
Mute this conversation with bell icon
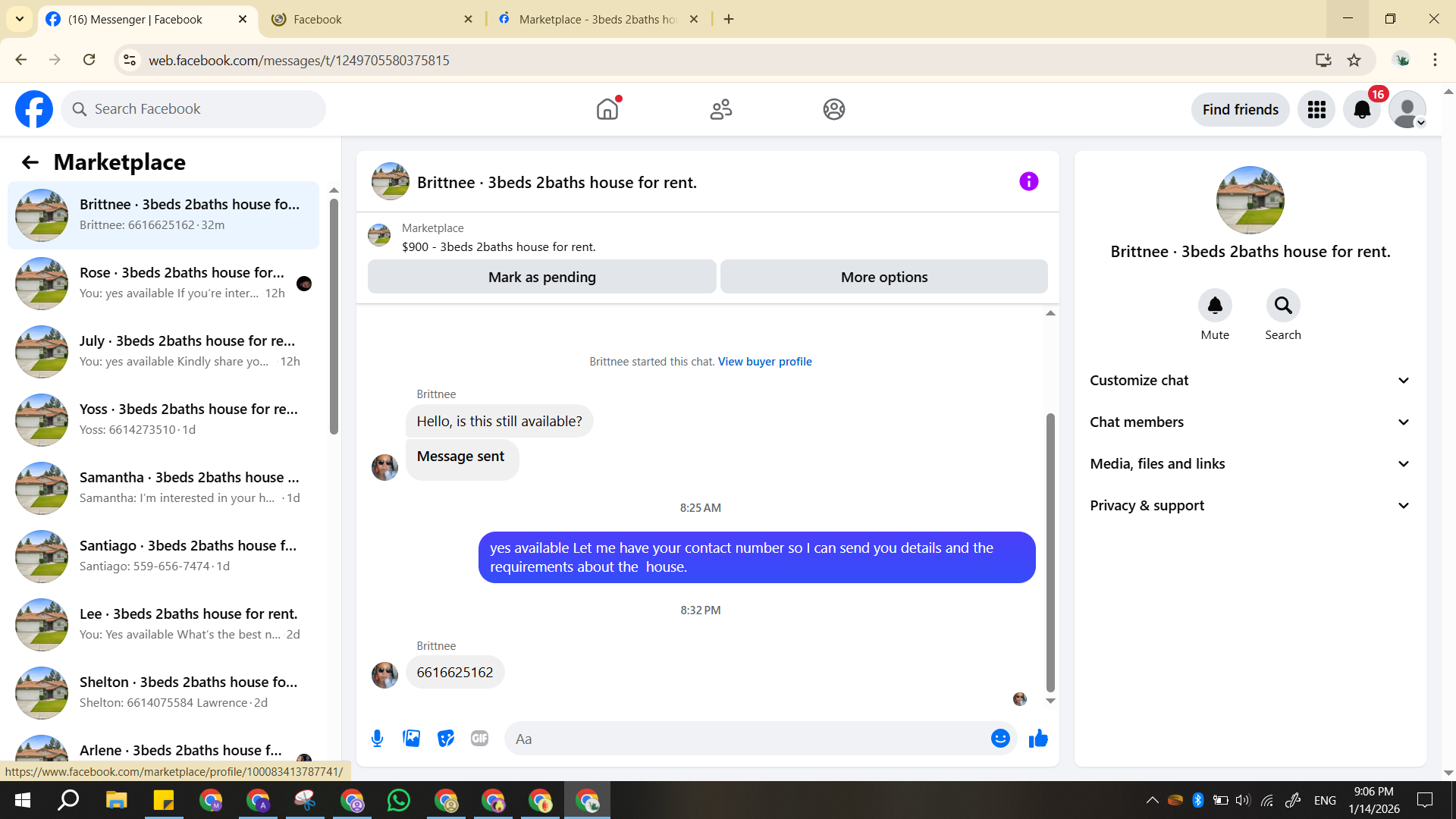1215,306
